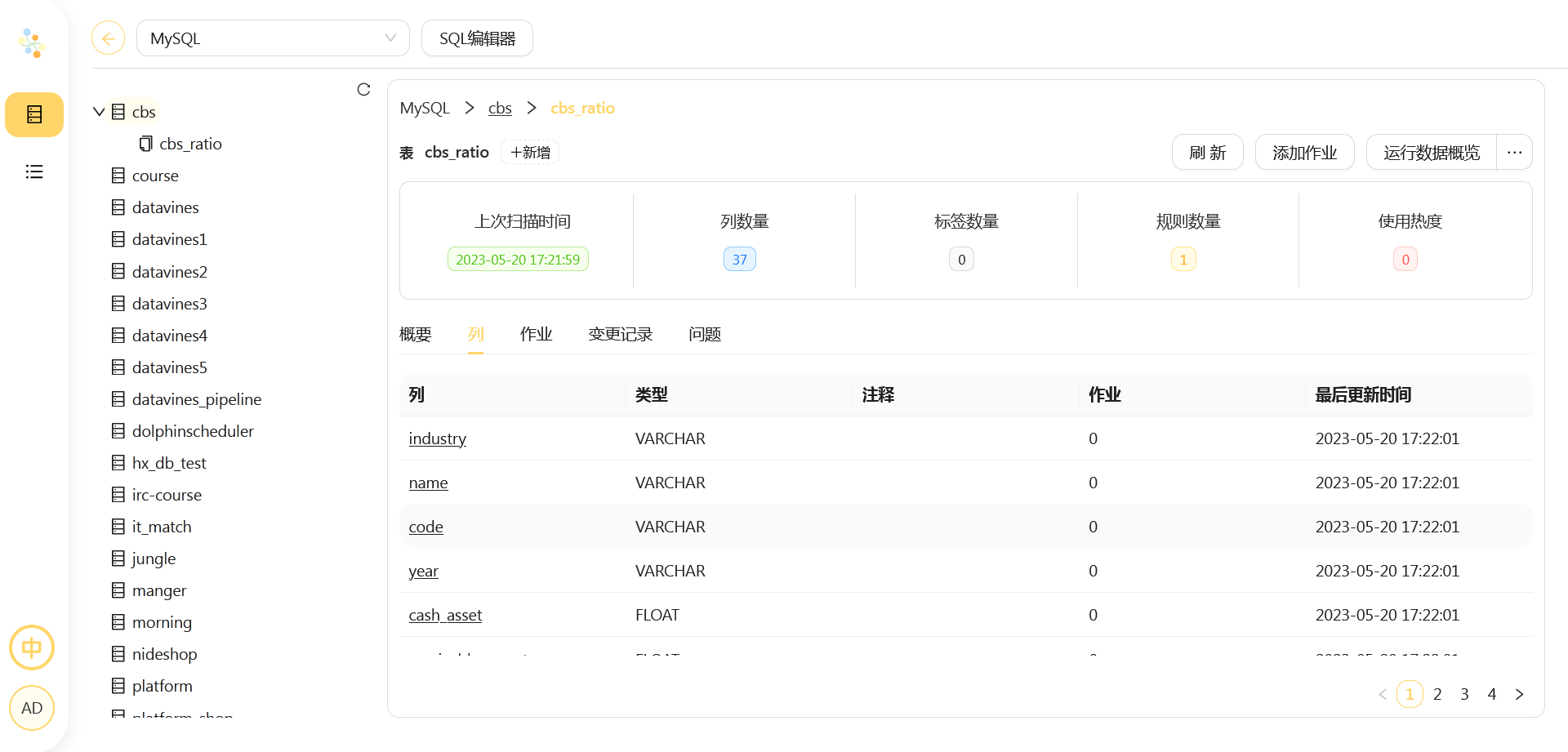Click the platform database icon
1568x752 pixels.
[x=118, y=686]
